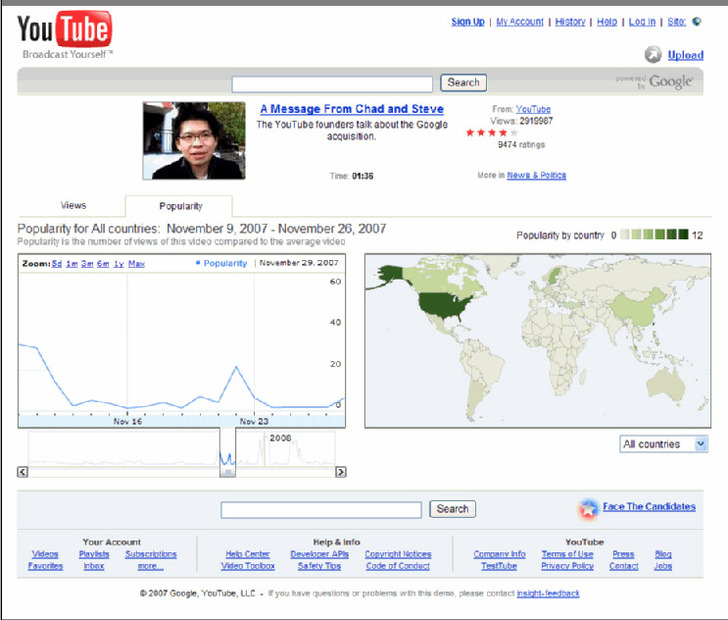This screenshot has width=728, height=620.
Task: Click the Face The Candidates star icon
Action: (x=588, y=509)
